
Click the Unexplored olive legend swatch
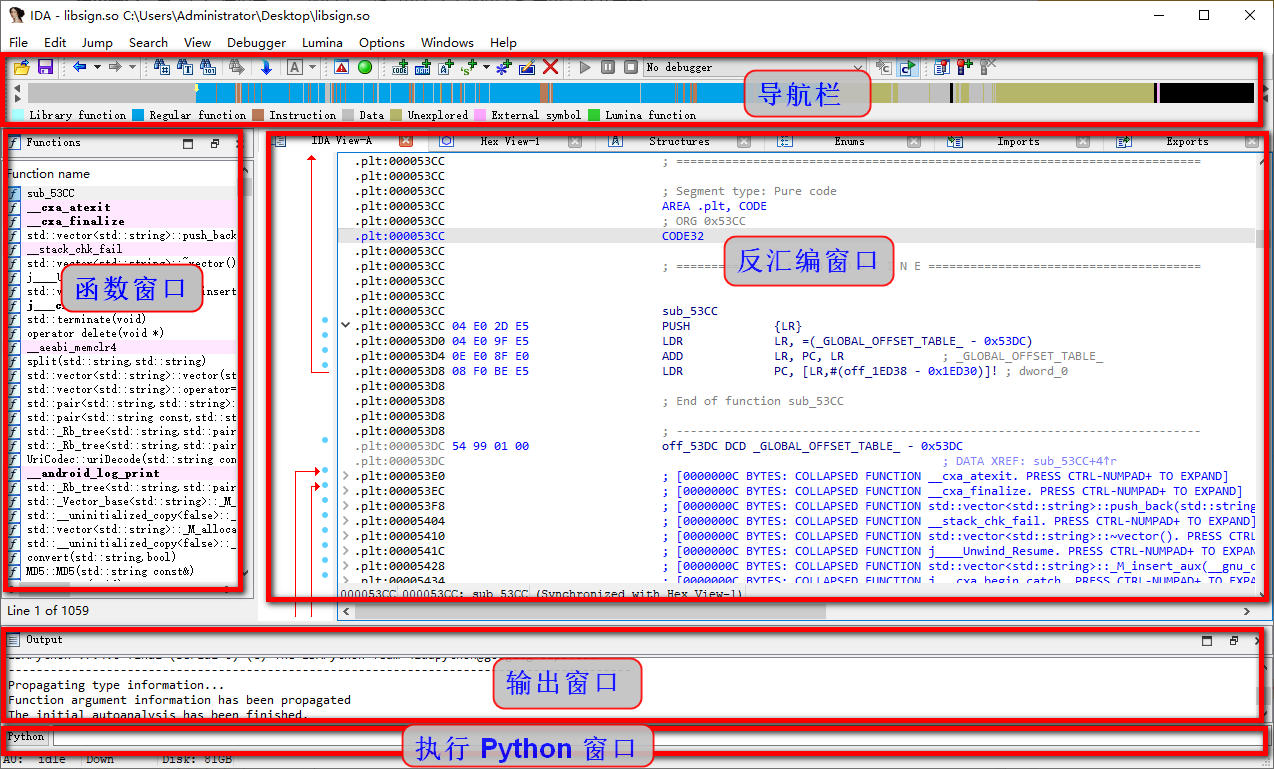point(396,115)
